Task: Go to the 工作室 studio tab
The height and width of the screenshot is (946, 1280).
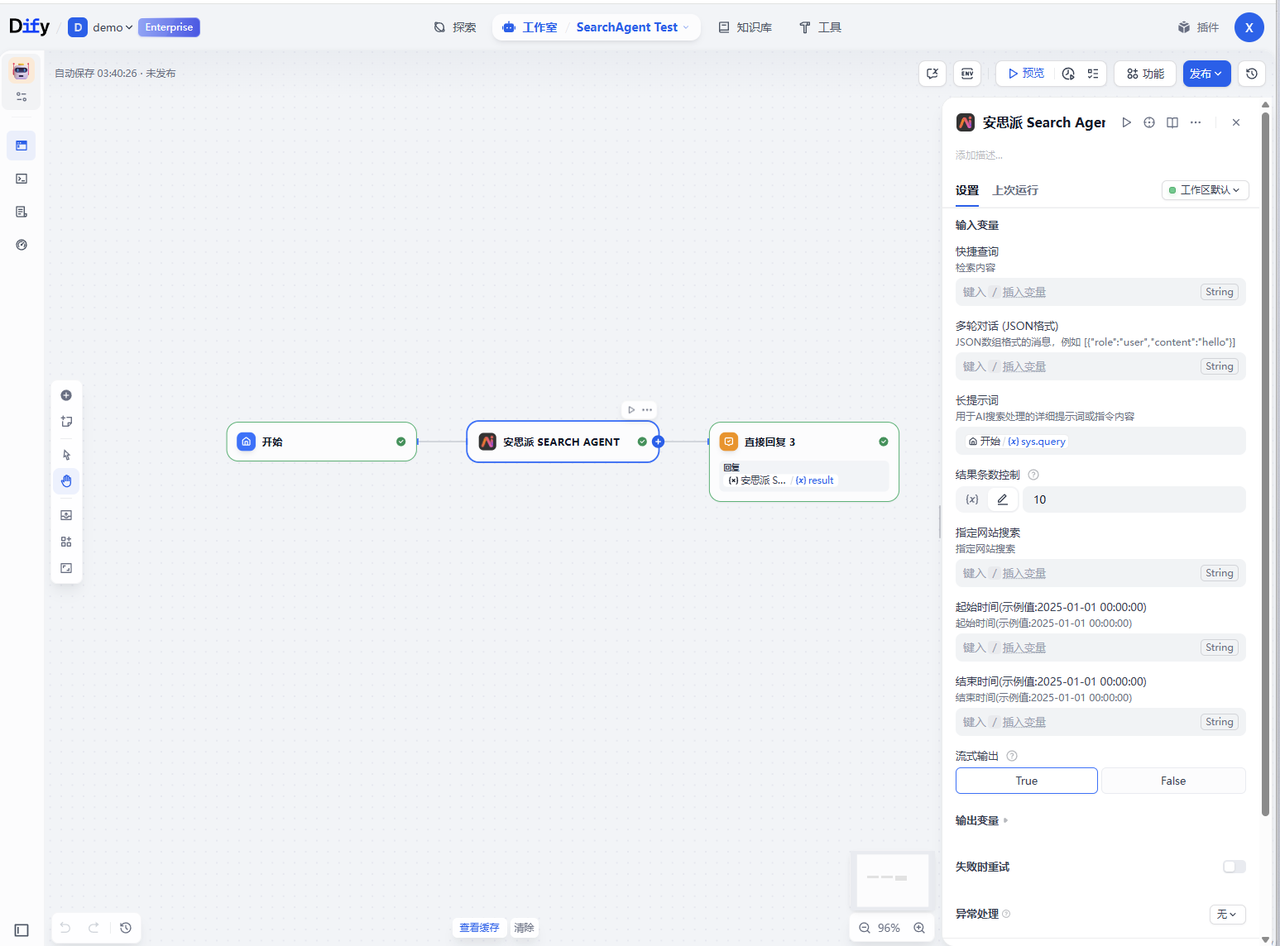Action: pos(530,27)
